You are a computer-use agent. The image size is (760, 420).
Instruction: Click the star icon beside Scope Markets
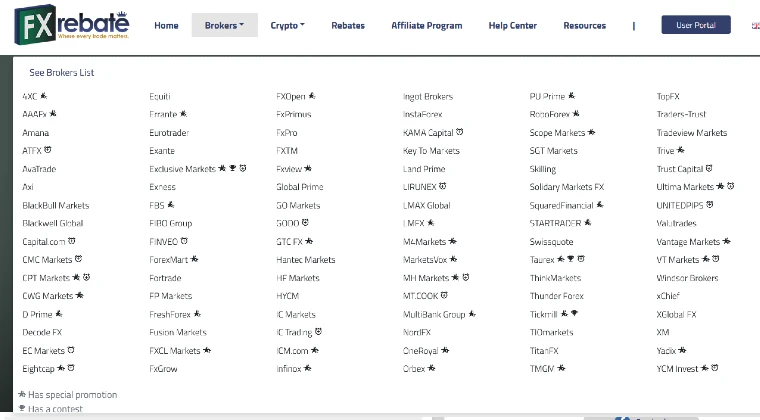[x=592, y=133]
